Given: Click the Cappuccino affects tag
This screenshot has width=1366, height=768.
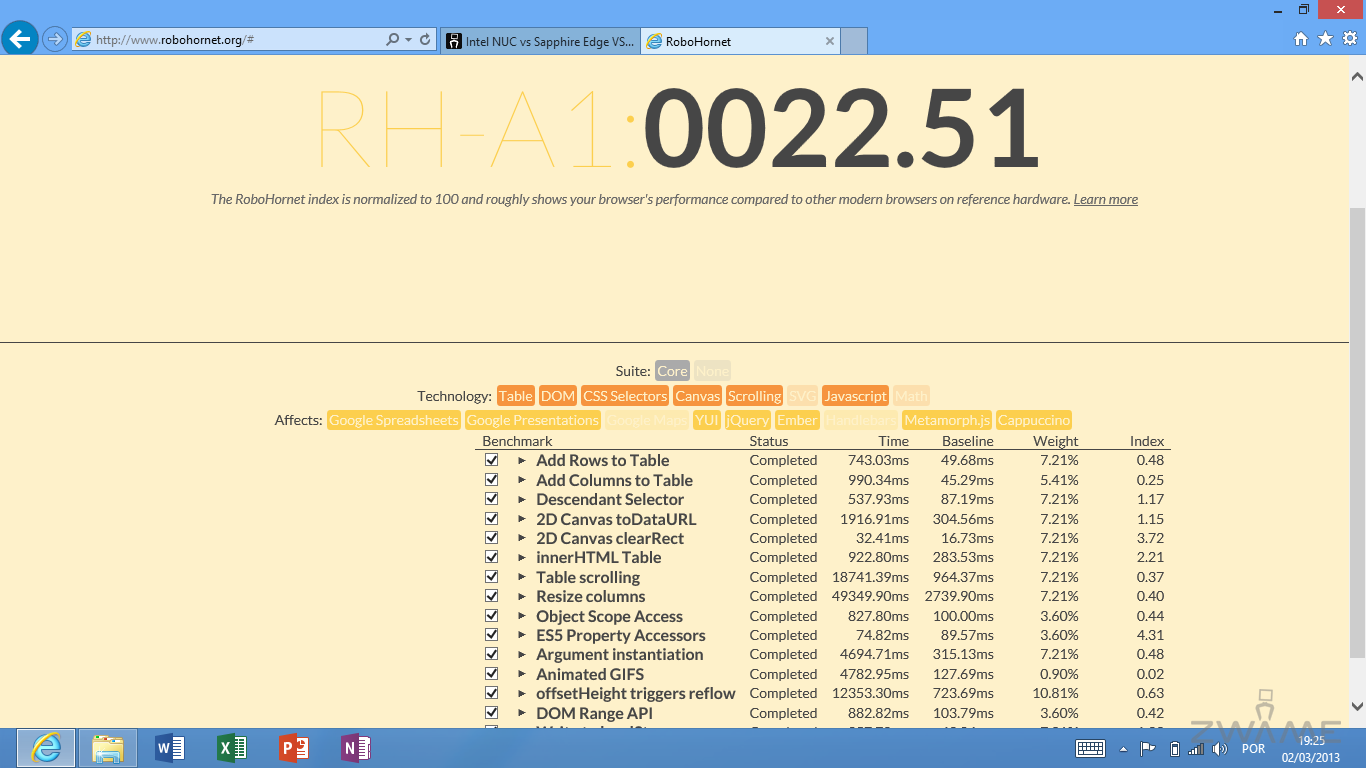Looking at the screenshot, I should 1034,420.
